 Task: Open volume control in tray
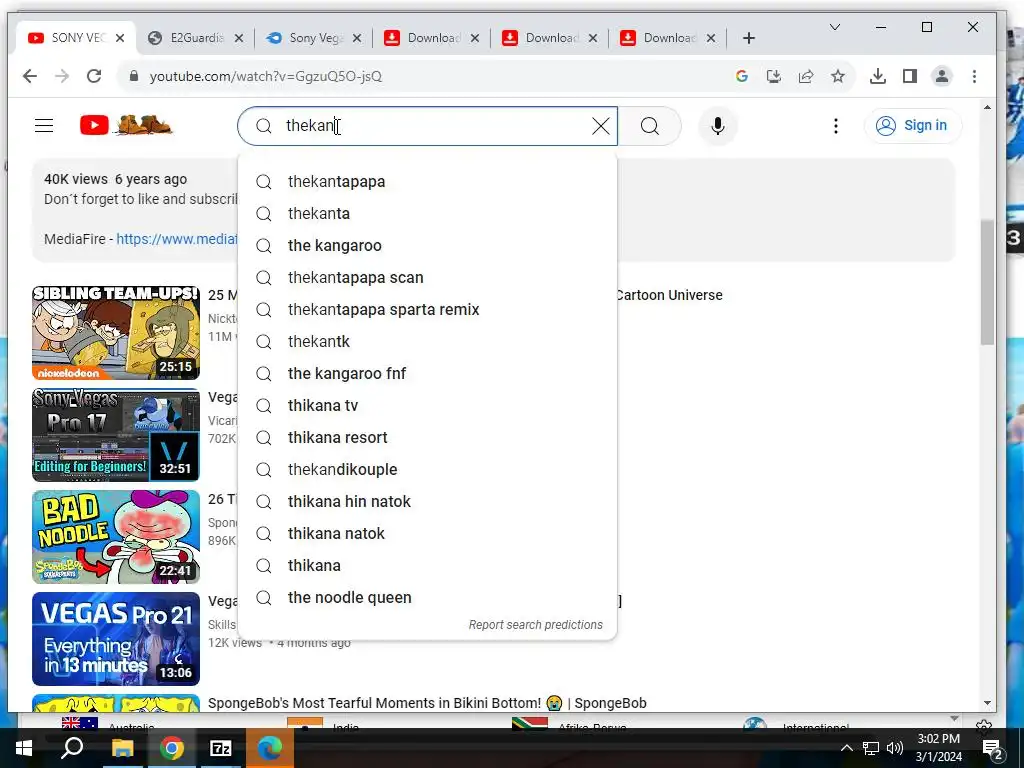895,748
